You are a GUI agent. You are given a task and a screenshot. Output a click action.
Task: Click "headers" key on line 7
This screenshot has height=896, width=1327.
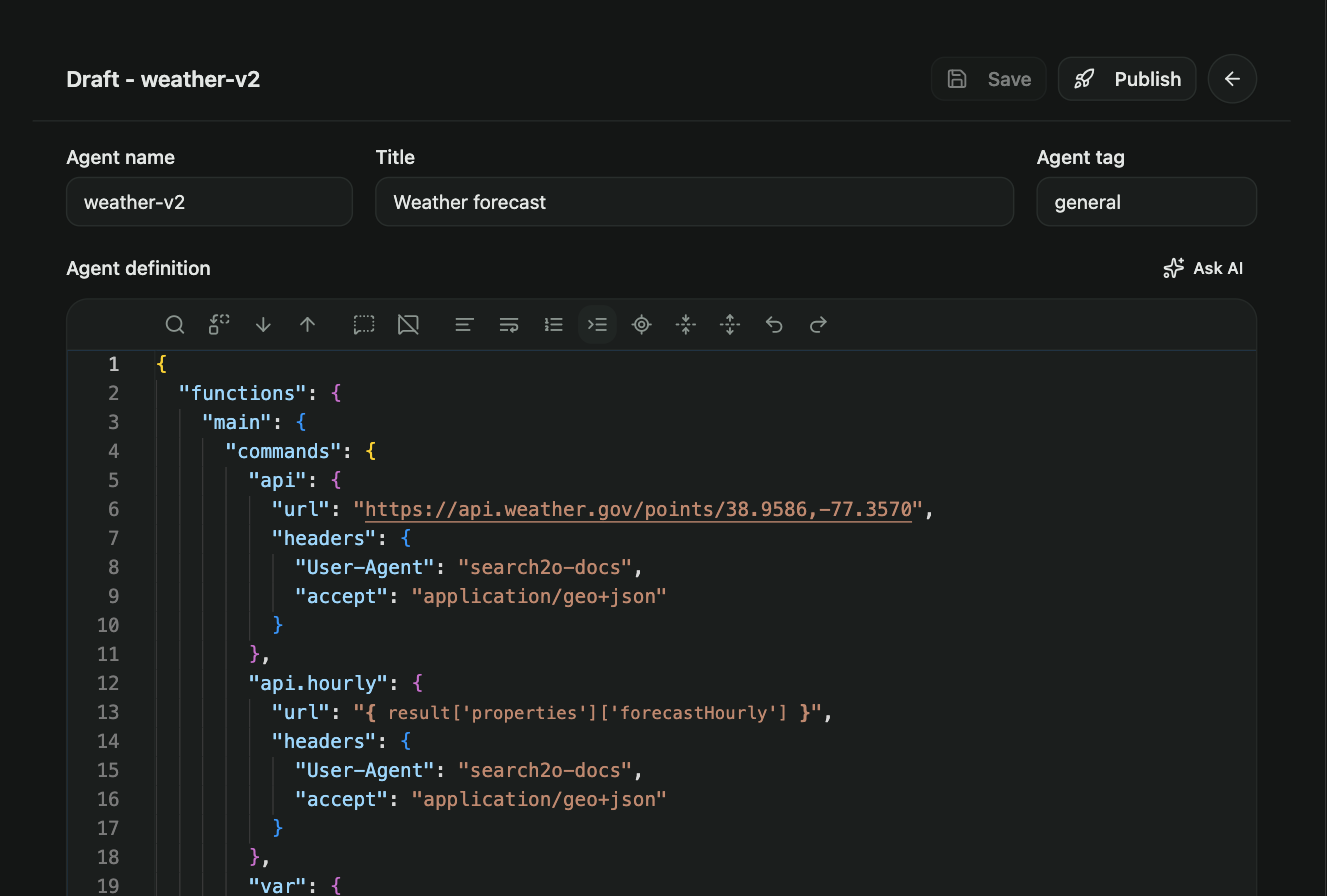(x=324, y=538)
